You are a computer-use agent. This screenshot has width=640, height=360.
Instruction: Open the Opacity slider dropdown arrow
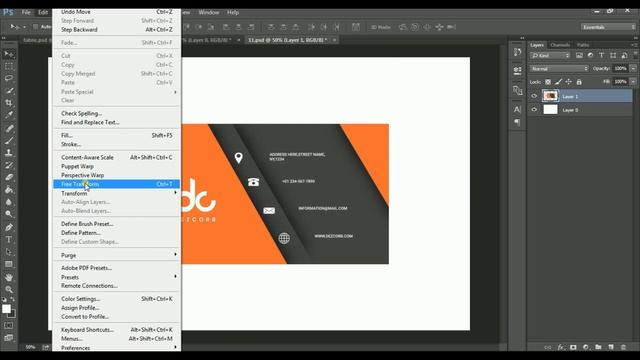point(633,69)
